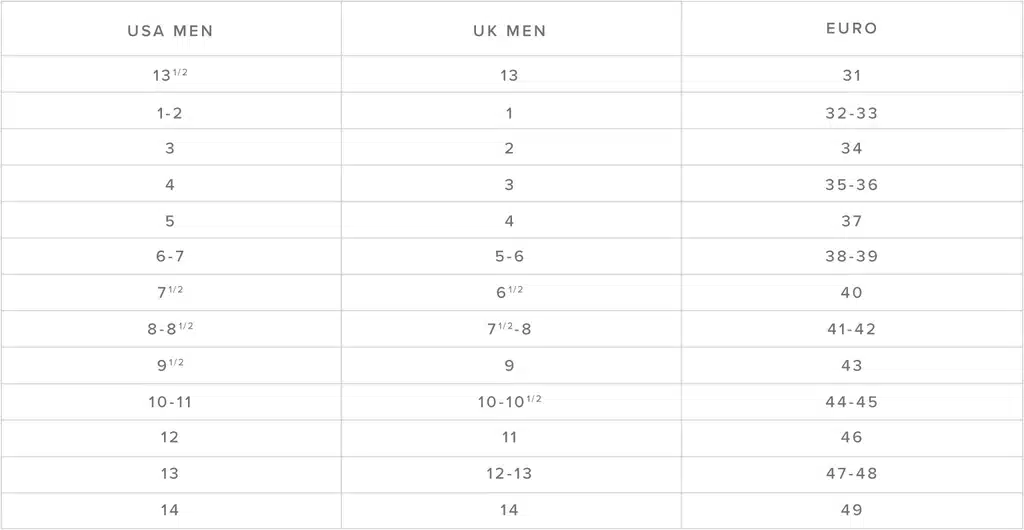Select Euro size 31 cell
The width and height of the screenshot is (1024, 530).
852,76
